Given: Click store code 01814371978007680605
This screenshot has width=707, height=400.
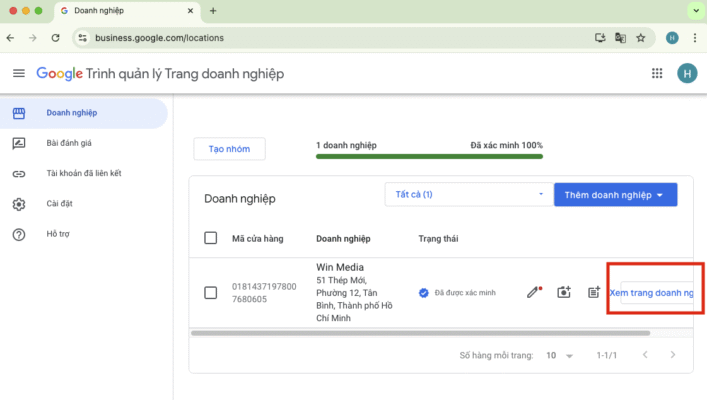Looking at the screenshot, I should pyautogui.click(x=264, y=293).
